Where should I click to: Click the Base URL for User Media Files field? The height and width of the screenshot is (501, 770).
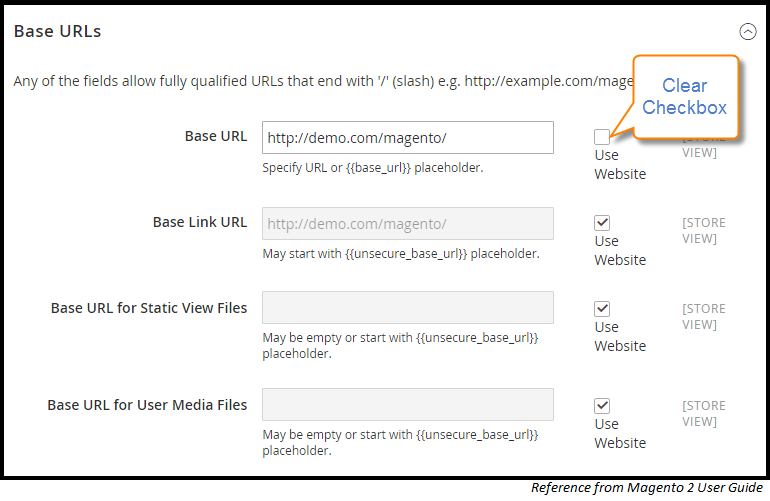(x=408, y=405)
